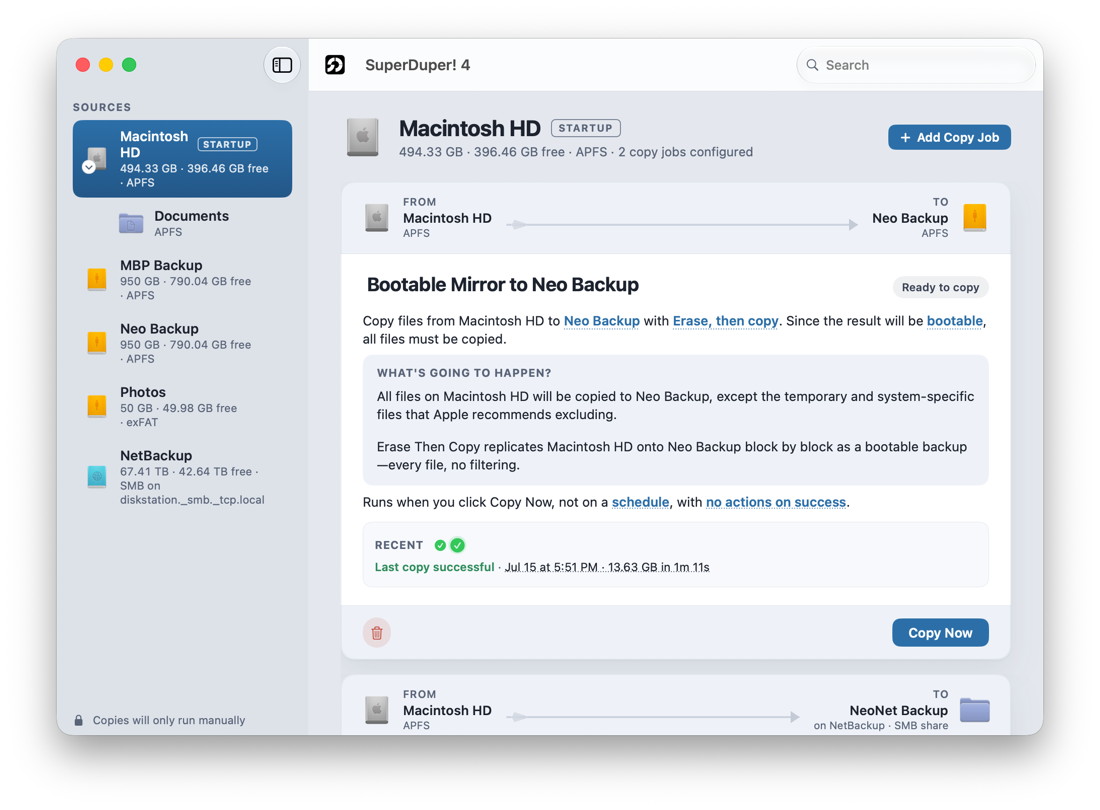
Task: Click the bootable link
Action: [955, 321]
